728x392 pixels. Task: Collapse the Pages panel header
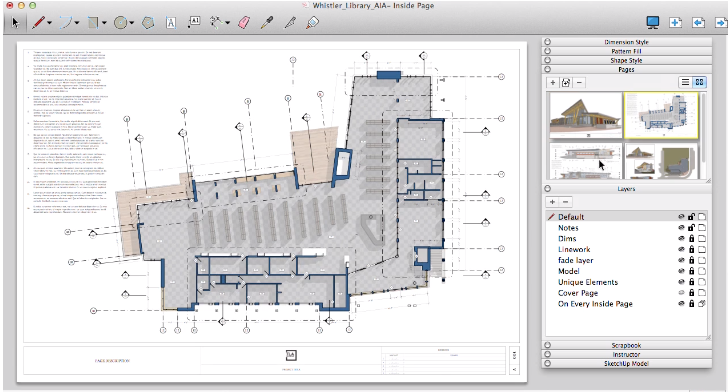click(626, 69)
